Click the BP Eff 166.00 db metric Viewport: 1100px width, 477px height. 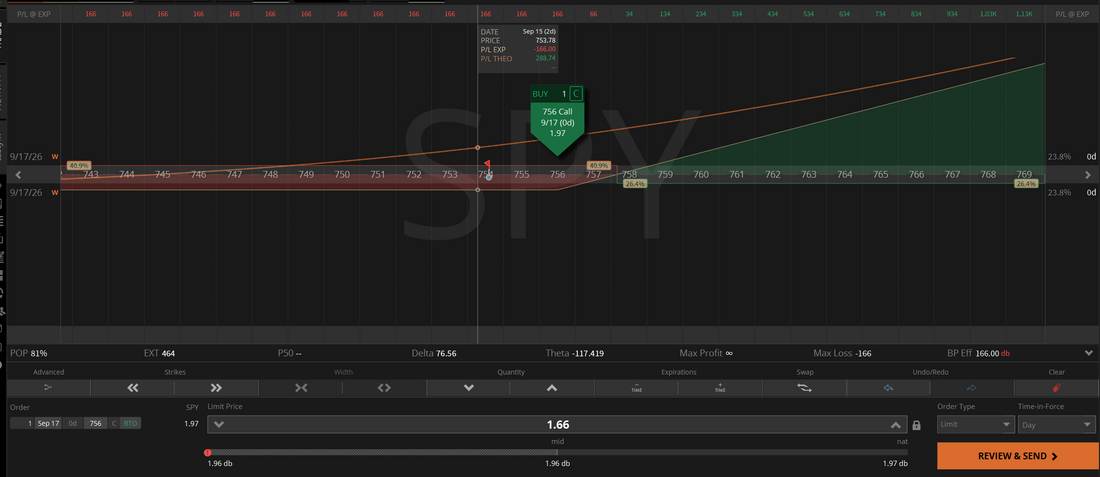click(x=979, y=353)
